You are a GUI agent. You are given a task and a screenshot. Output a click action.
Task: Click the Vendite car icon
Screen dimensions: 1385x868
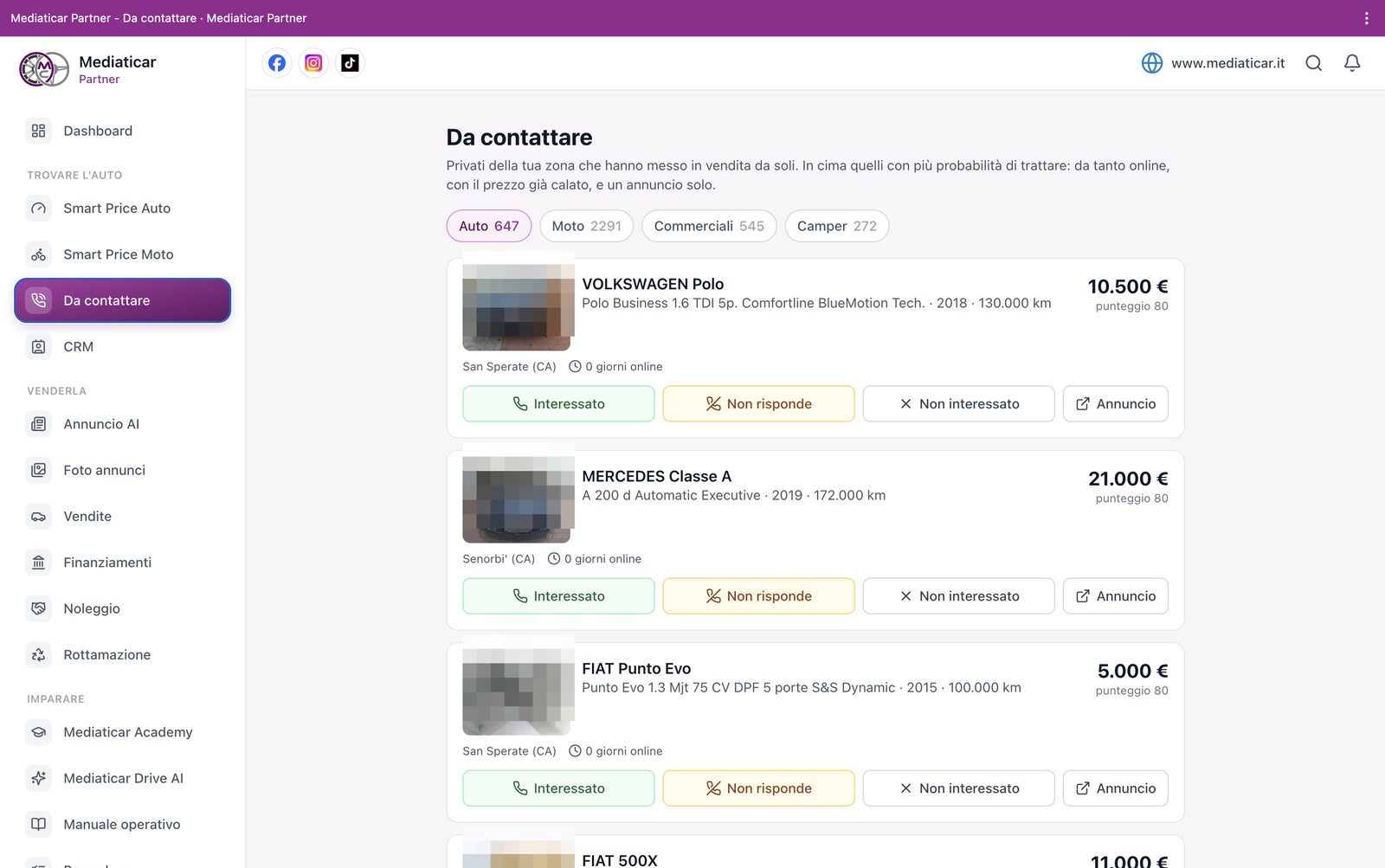[38, 517]
